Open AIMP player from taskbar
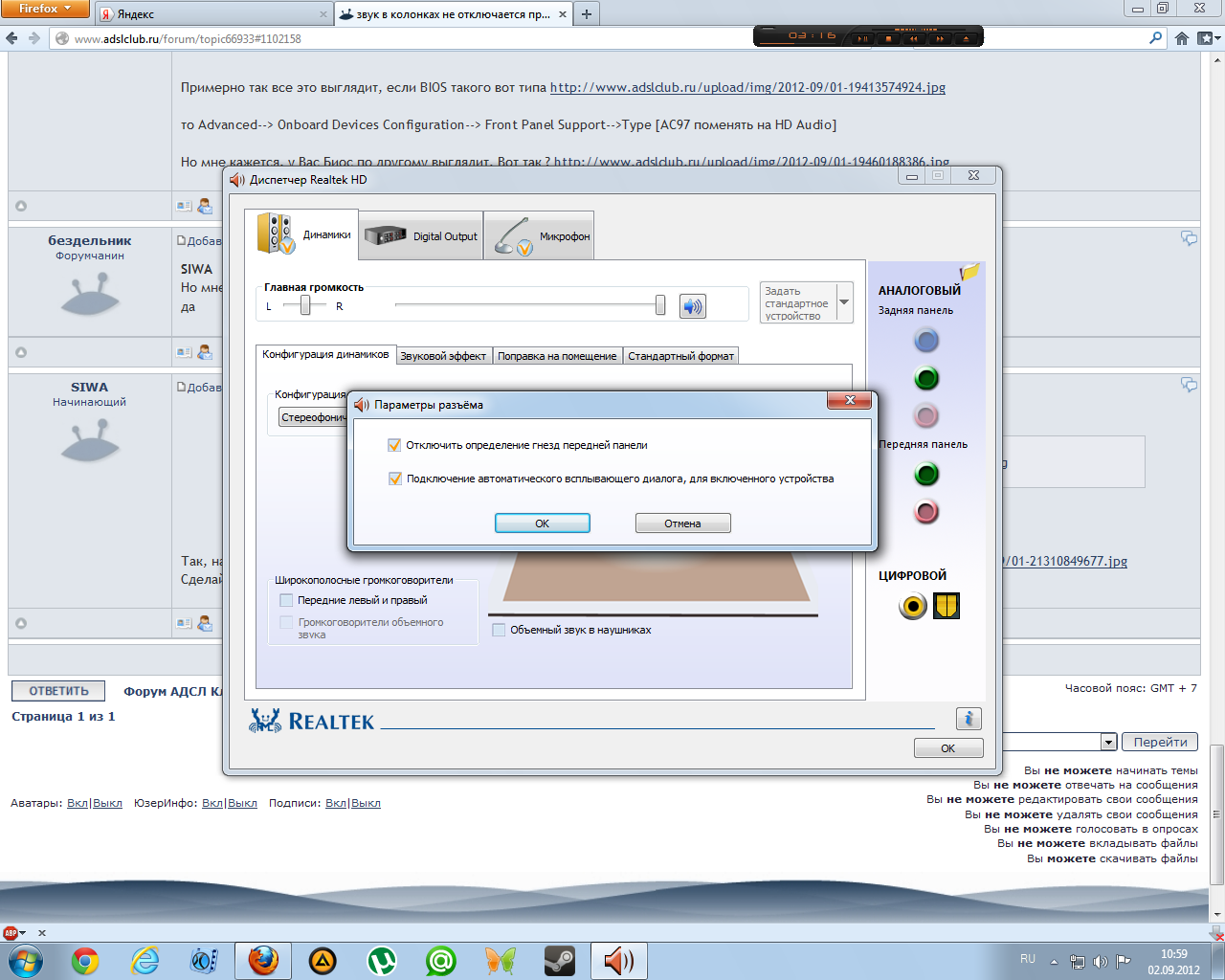Viewport: 1225px width, 980px height. click(323, 960)
